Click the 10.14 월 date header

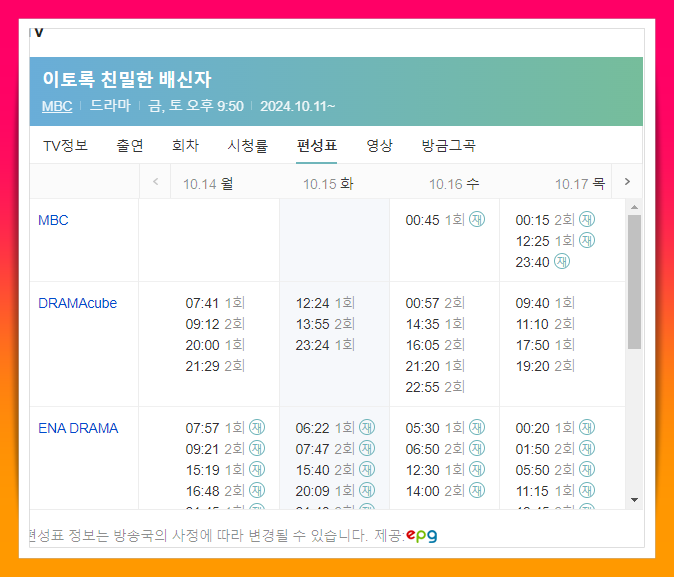(x=208, y=184)
